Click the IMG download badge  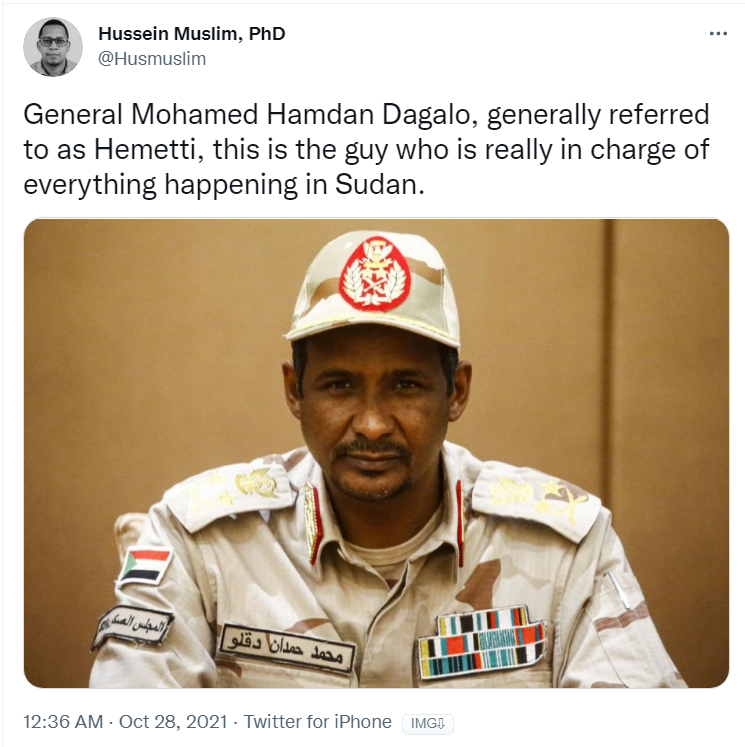pos(428,724)
